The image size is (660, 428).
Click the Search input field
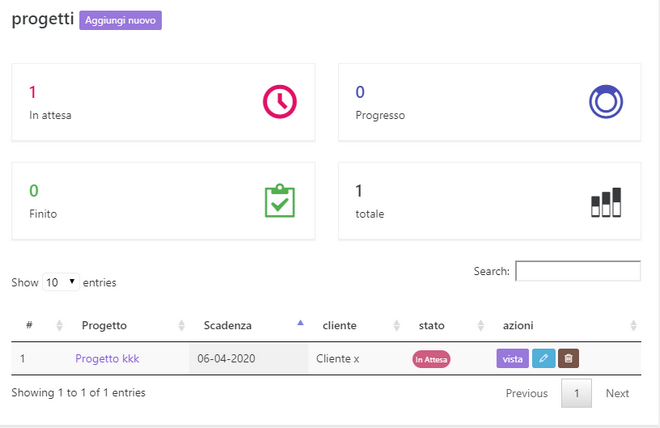(x=577, y=271)
